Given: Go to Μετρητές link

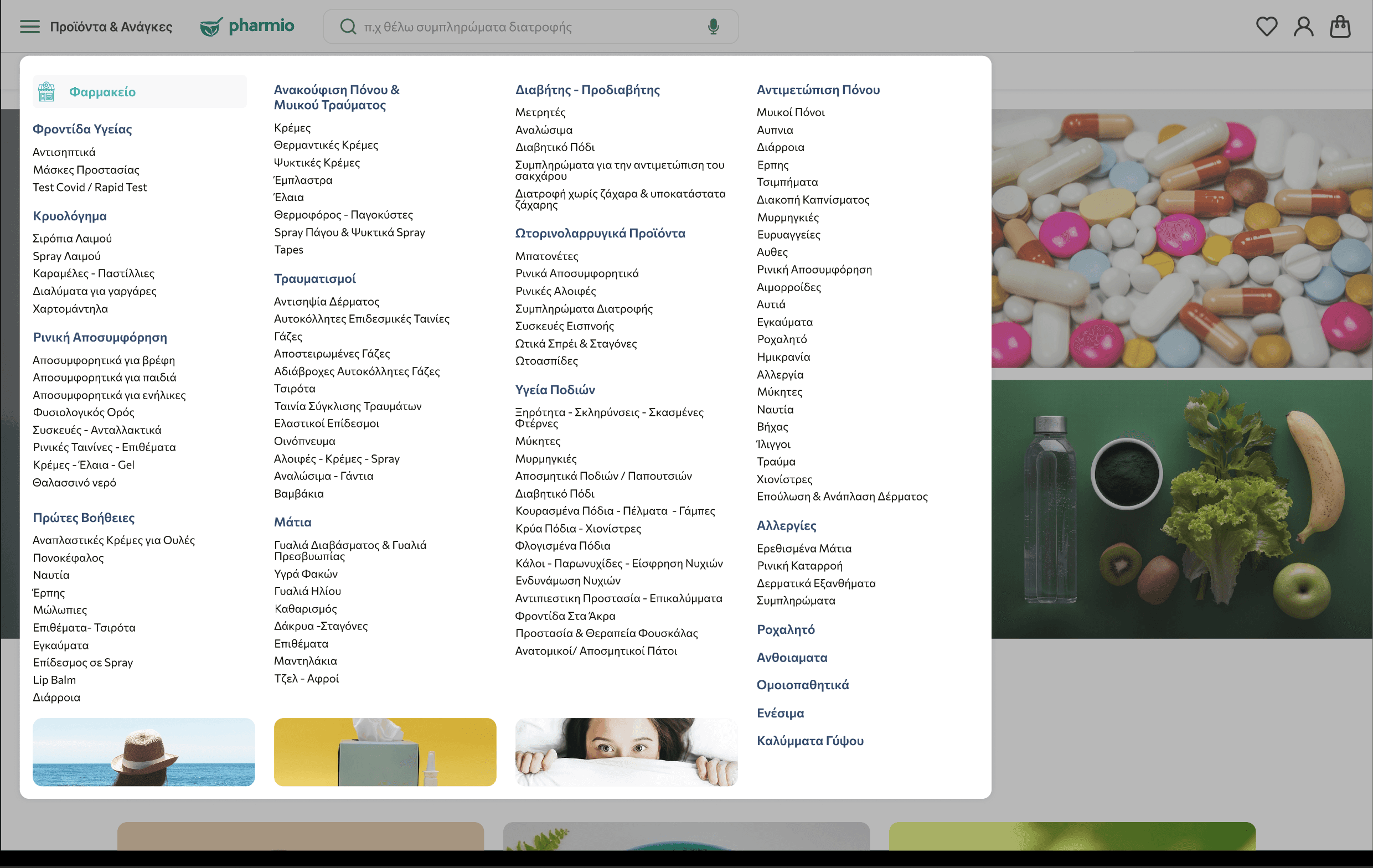Looking at the screenshot, I should [x=540, y=112].
